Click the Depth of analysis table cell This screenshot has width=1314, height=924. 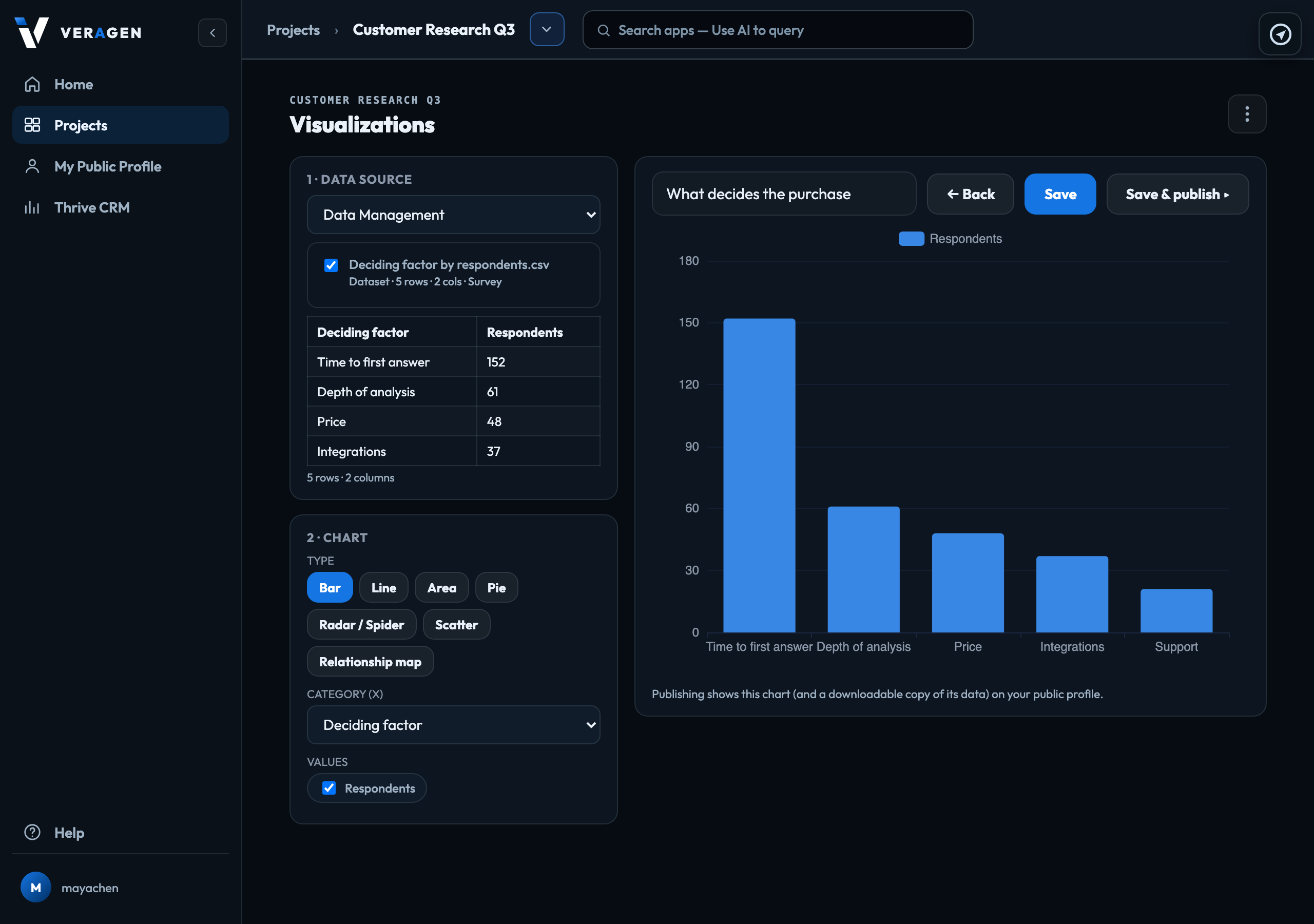click(392, 392)
